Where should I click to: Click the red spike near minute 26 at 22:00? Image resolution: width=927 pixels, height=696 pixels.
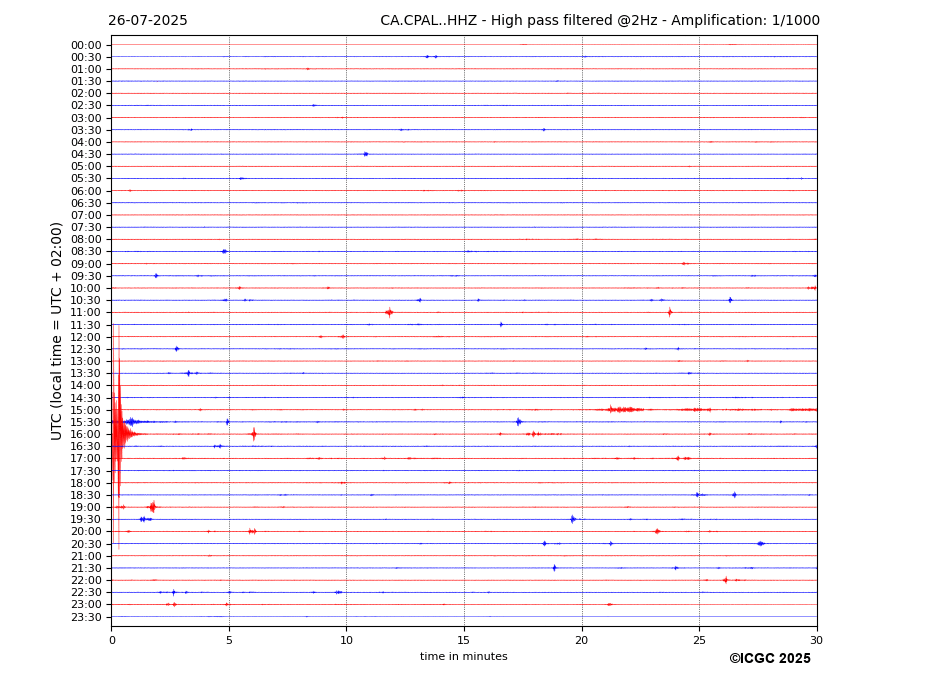point(725,581)
